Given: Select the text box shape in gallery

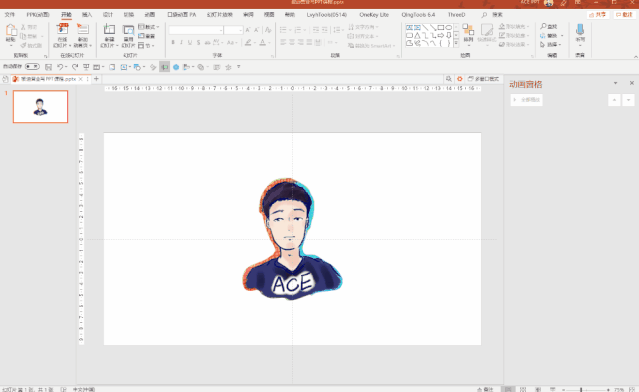Looking at the screenshot, I should pyautogui.click(x=409, y=27).
